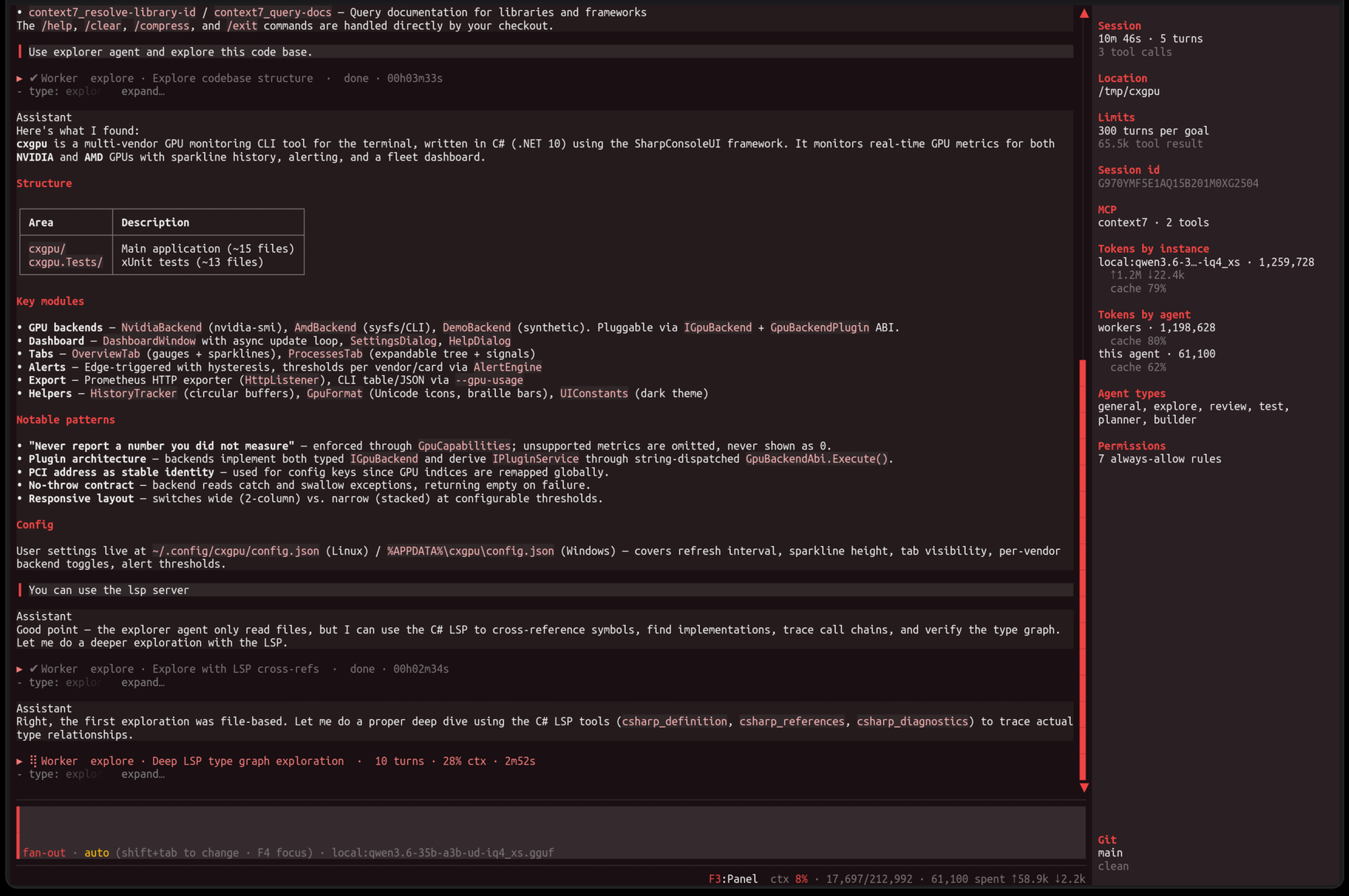The image size is (1349, 896).
Task: Click the '/tmp/cxgpu' location path
Action: pos(1129,91)
